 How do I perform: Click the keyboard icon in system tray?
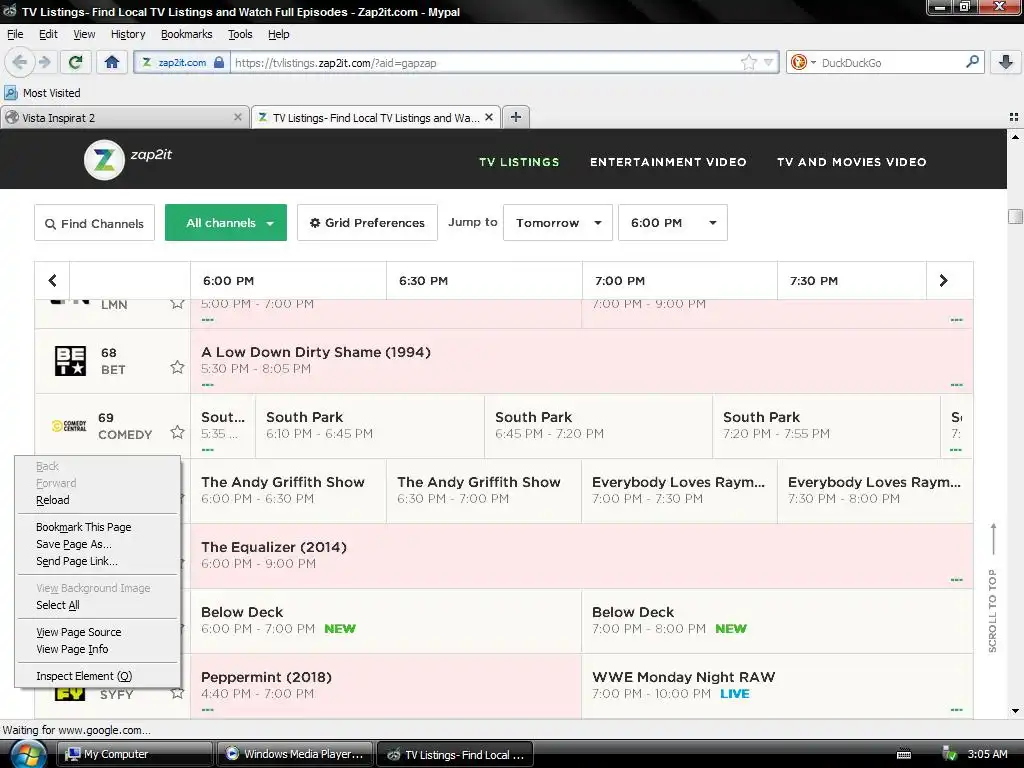904,754
